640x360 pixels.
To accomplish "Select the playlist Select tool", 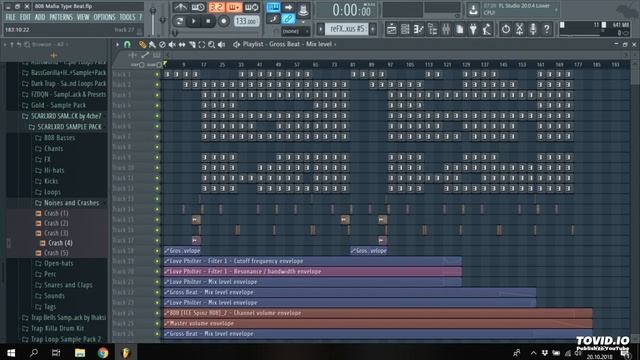I will tap(202, 44).
